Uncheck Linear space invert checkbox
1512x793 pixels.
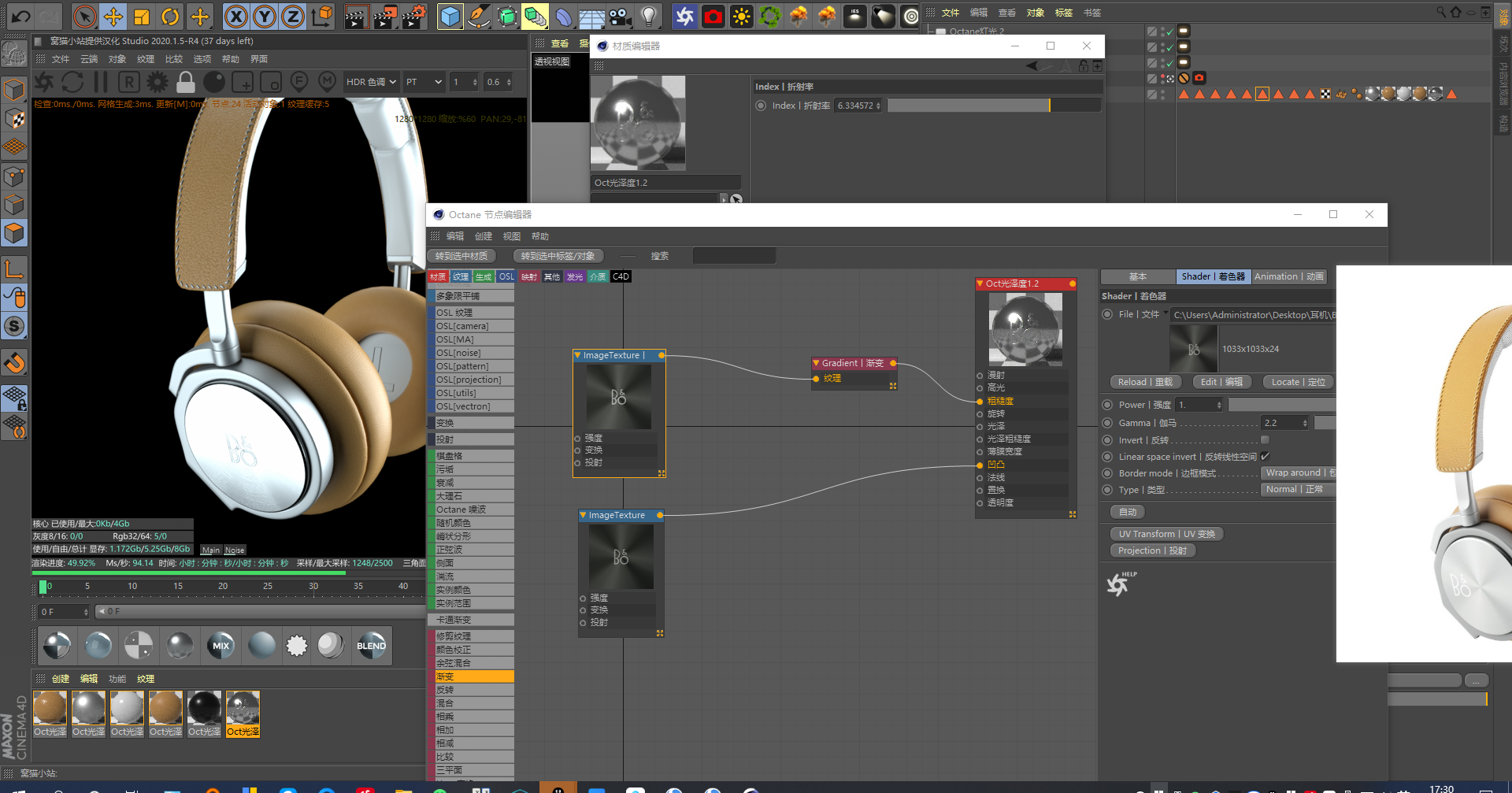(1265, 457)
